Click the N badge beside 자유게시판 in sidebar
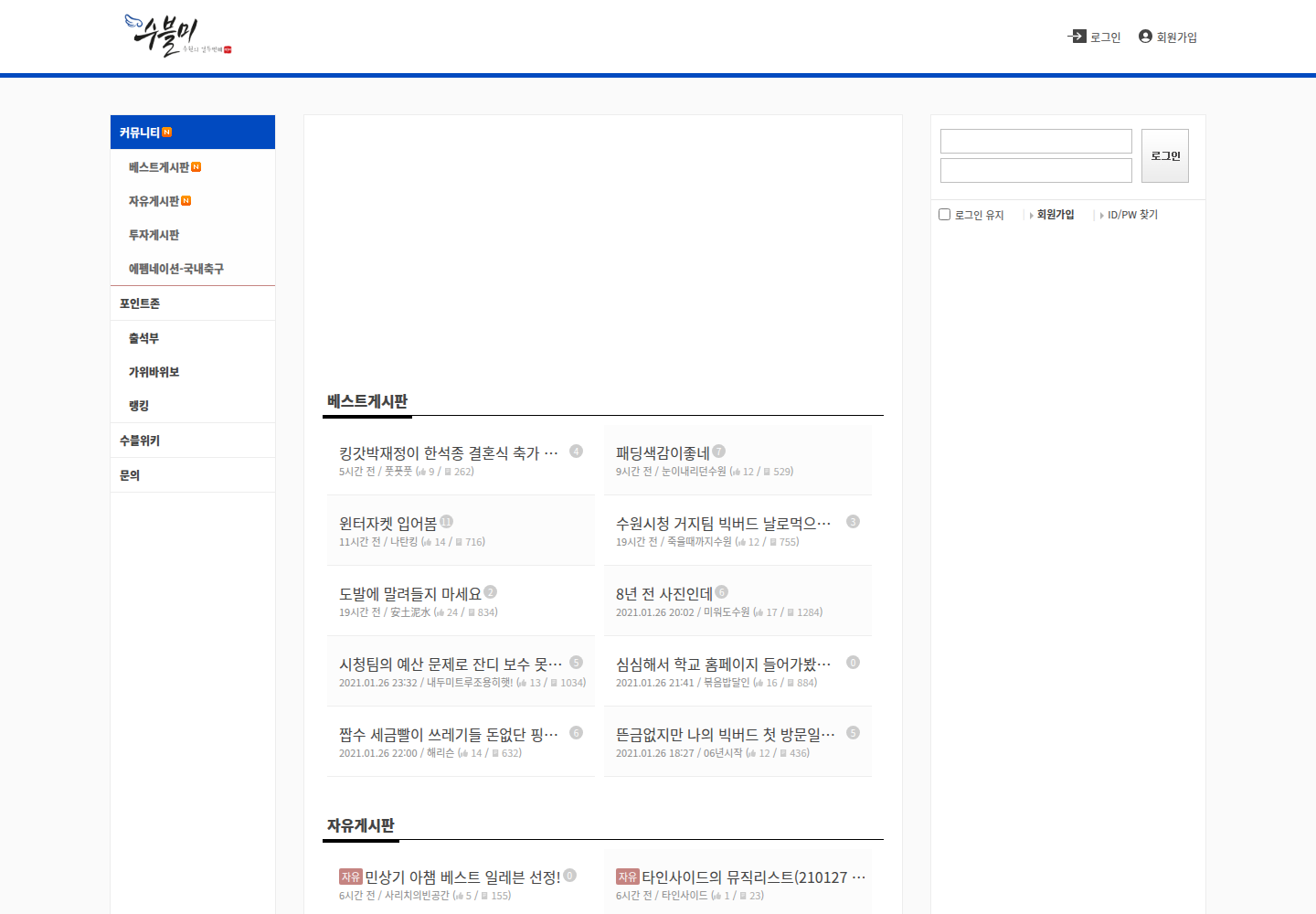 [186, 201]
